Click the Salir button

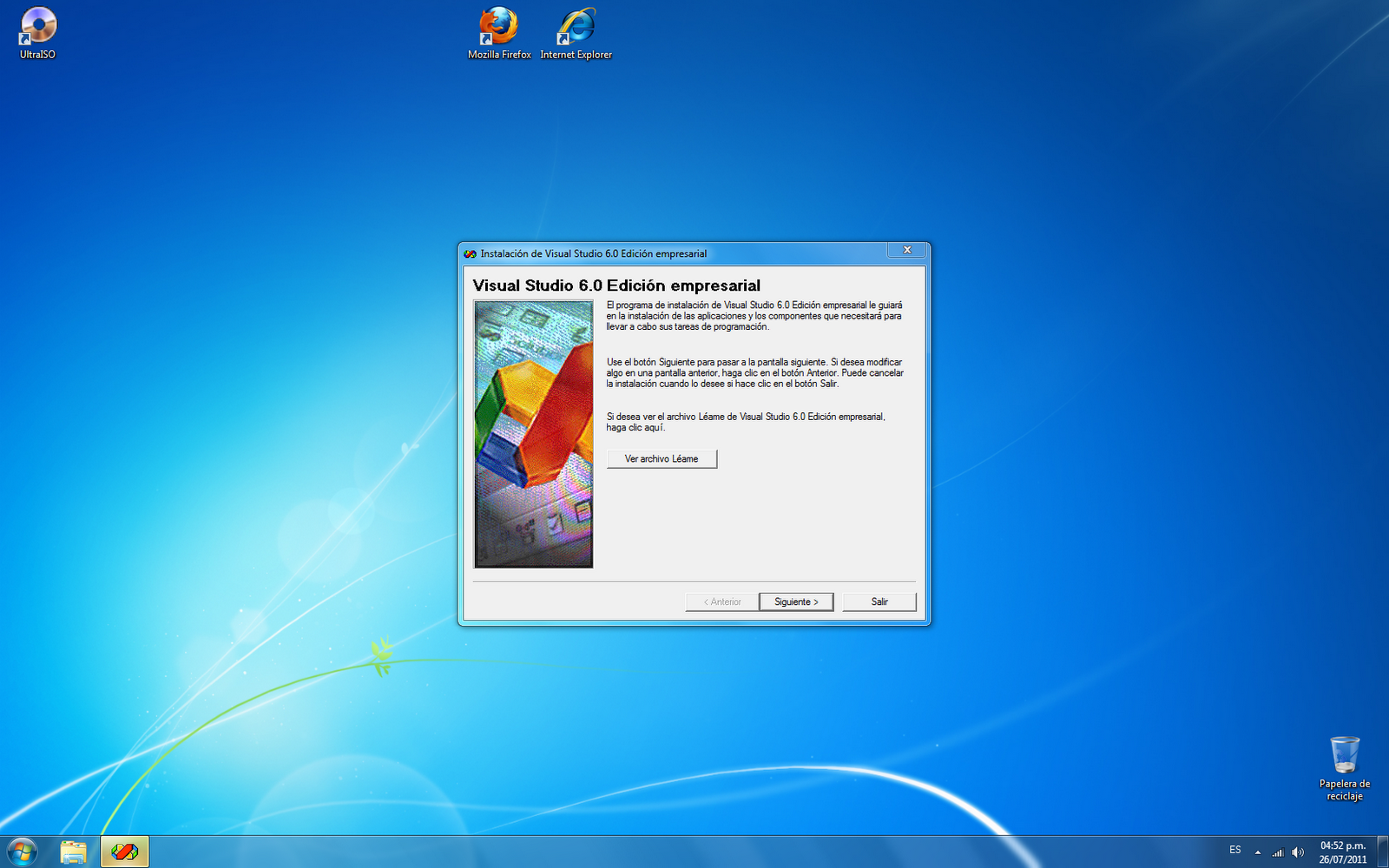[879, 602]
